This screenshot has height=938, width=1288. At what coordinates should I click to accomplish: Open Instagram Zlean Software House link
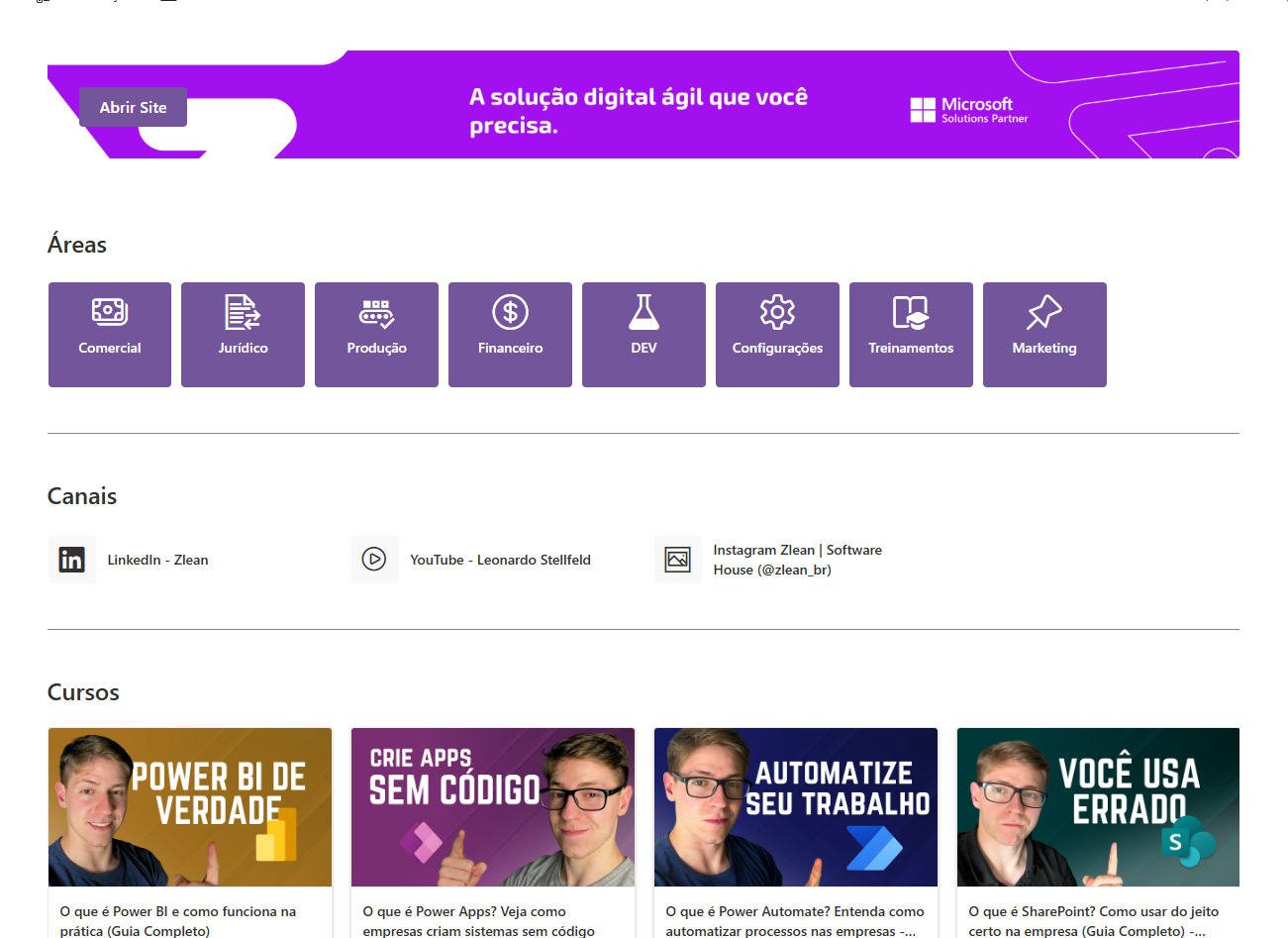[797, 560]
